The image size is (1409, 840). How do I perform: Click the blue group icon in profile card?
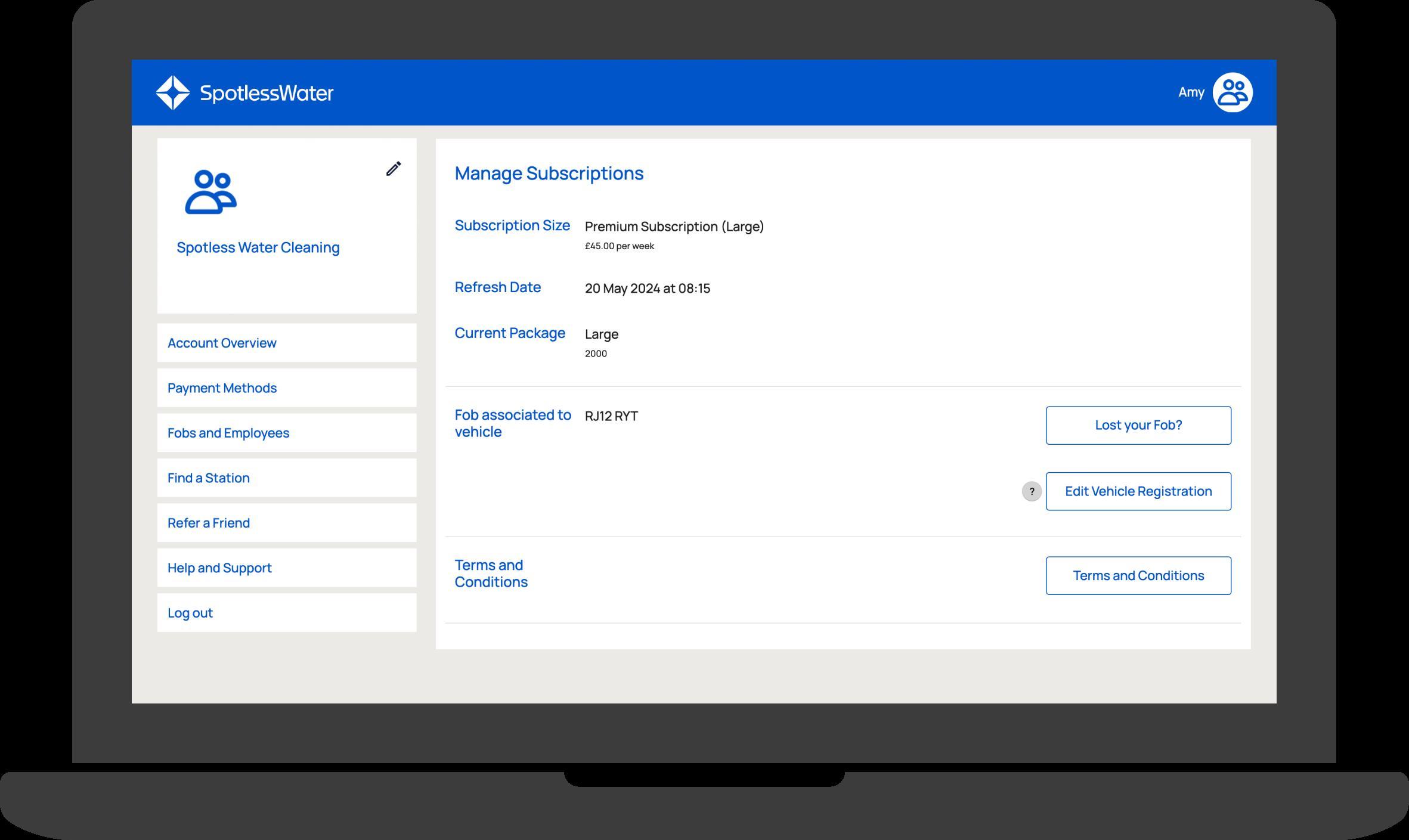(x=210, y=192)
